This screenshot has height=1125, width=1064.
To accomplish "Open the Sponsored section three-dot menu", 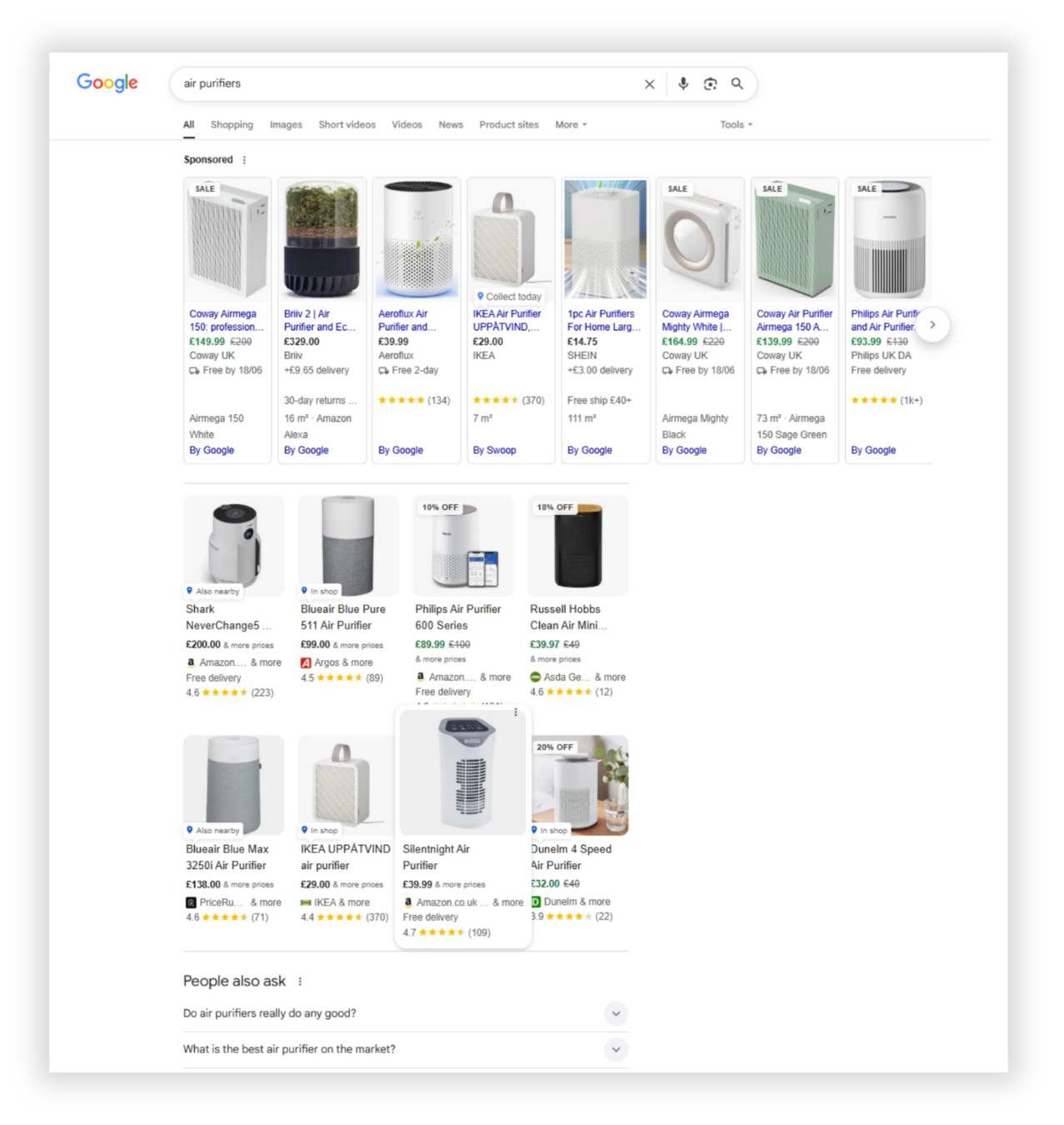I will pyautogui.click(x=244, y=159).
